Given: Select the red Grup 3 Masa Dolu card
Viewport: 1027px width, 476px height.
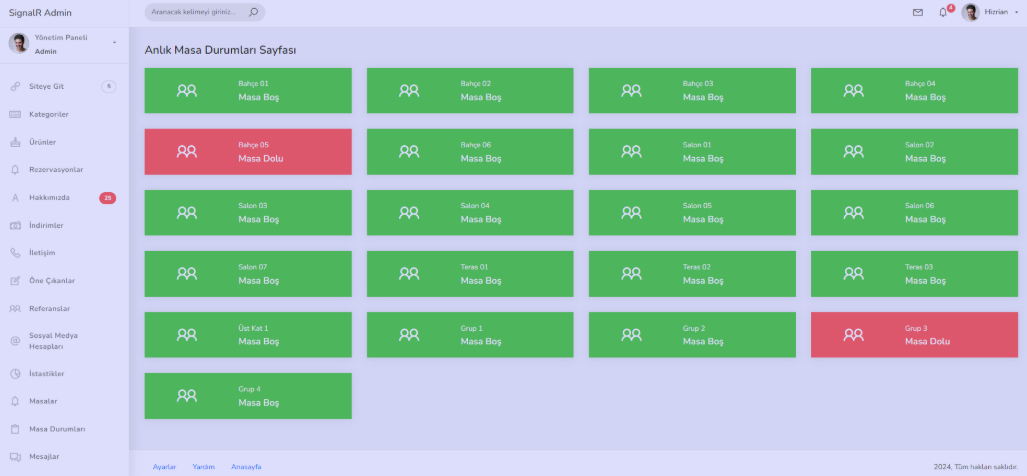Looking at the screenshot, I should (x=914, y=335).
